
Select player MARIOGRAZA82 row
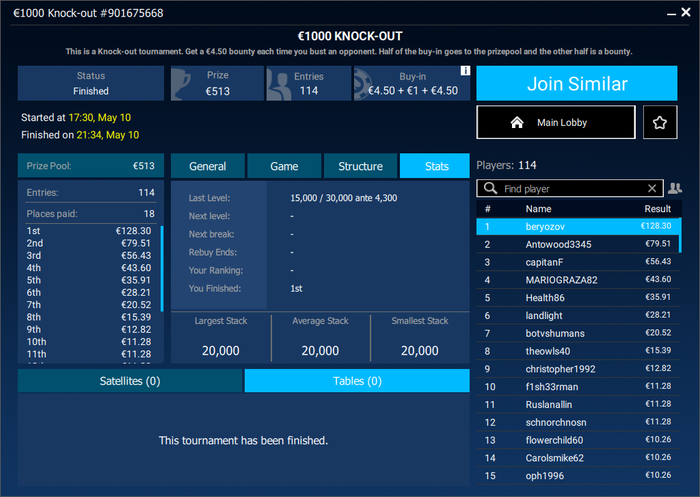[x=578, y=280]
